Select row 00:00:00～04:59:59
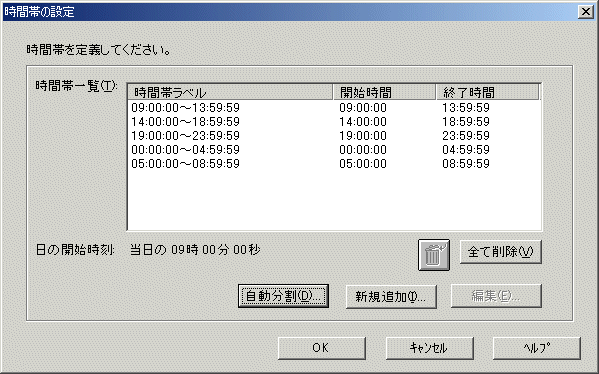 click(334, 150)
